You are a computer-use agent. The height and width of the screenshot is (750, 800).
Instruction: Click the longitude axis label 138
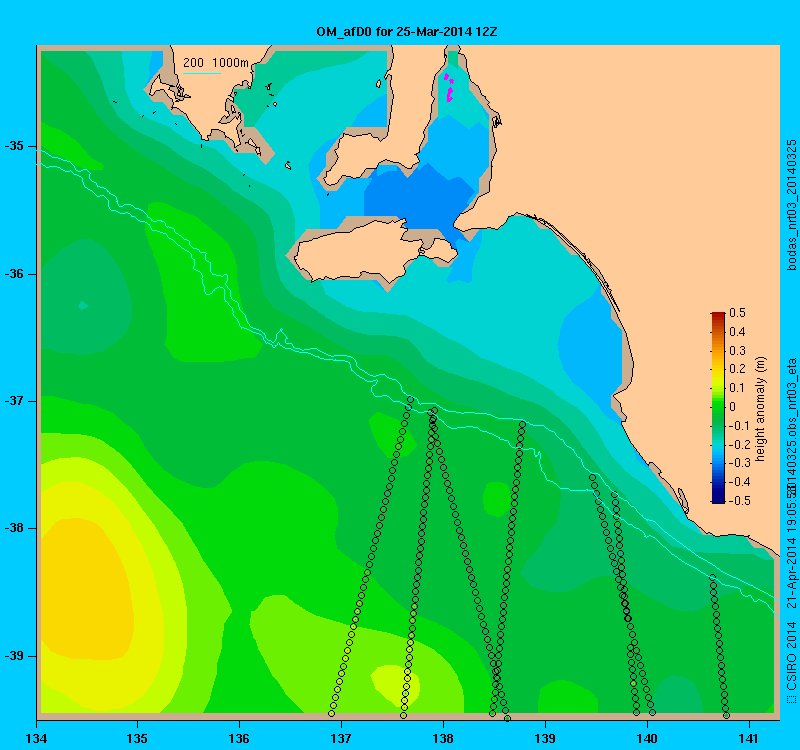tap(443, 739)
